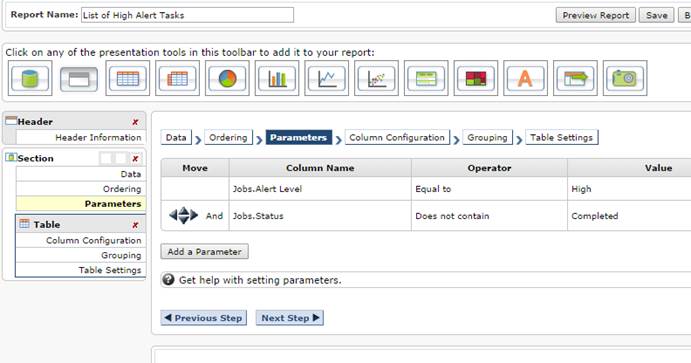Click the Column Name header
This screenshot has width=691, height=363.
pos(320,168)
